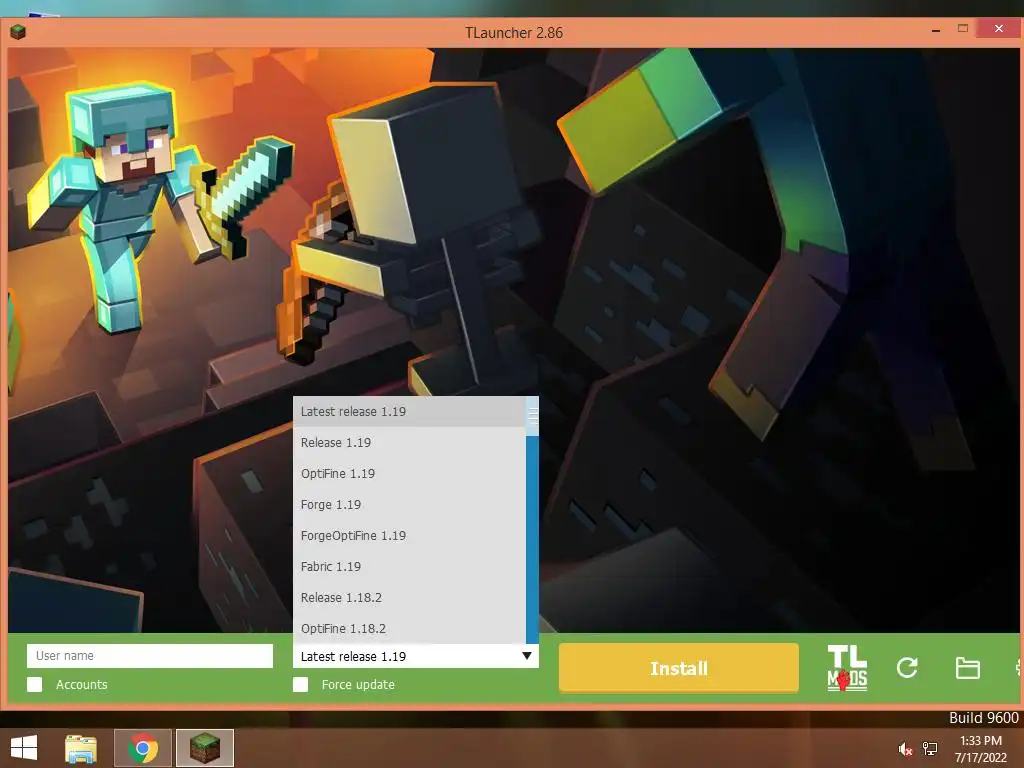Choose 'Forge 1.19' version
This screenshot has height=768, width=1024.
[x=409, y=504]
